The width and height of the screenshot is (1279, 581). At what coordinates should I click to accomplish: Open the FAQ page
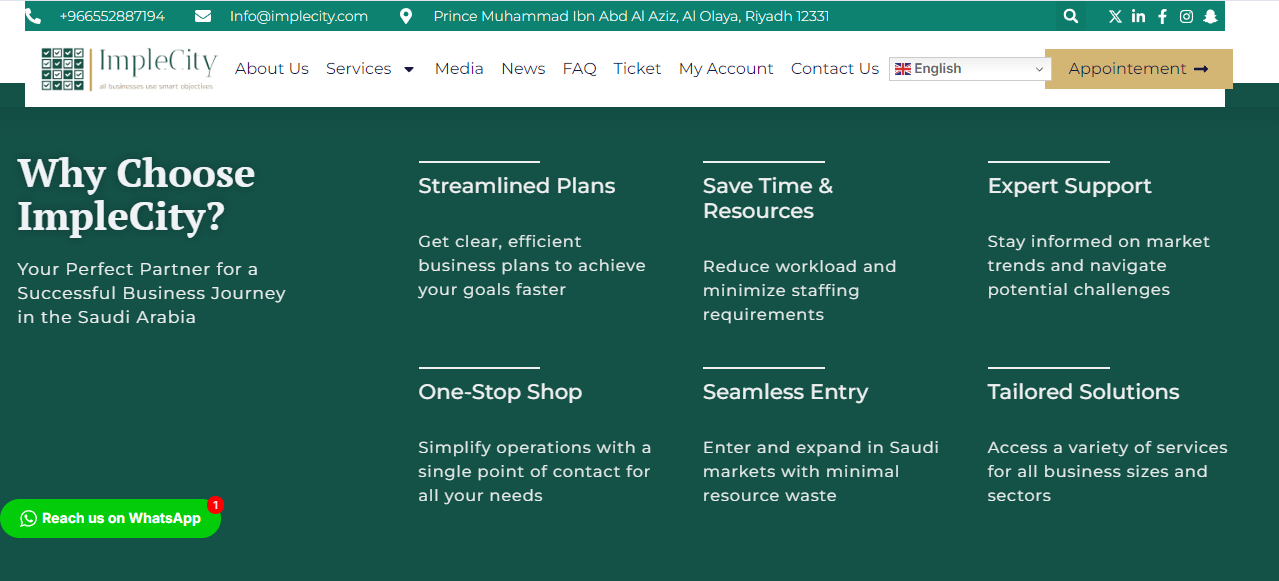click(579, 69)
